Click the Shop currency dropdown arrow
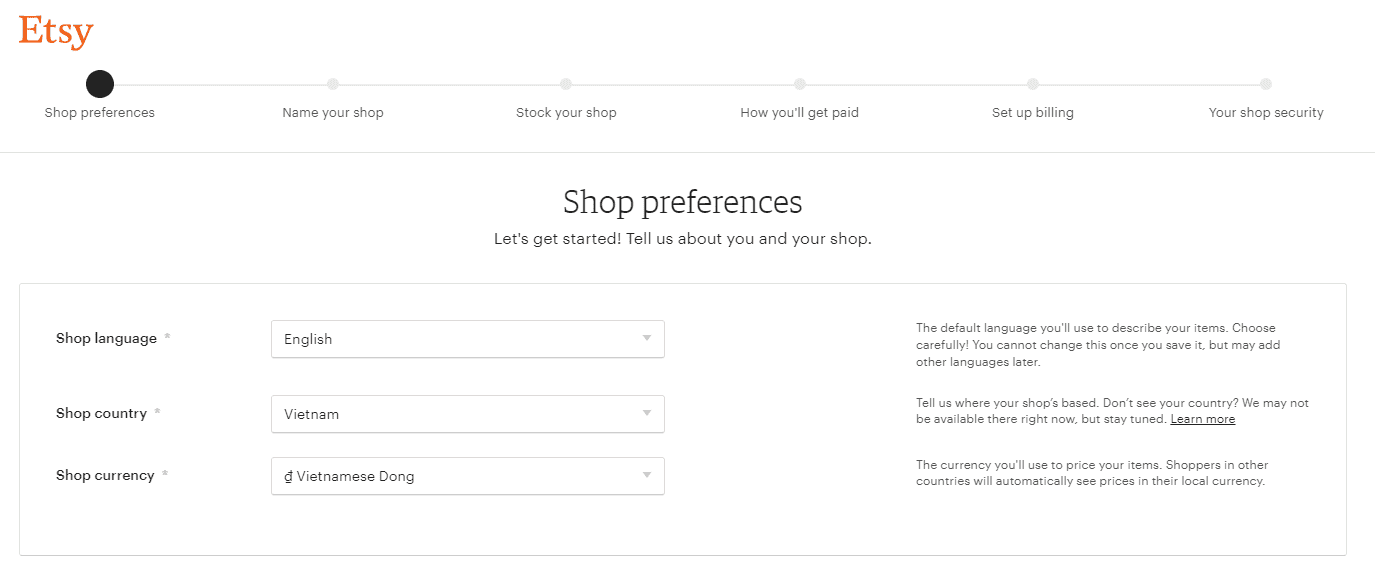1375x580 pixels. [x=647, y=475]
